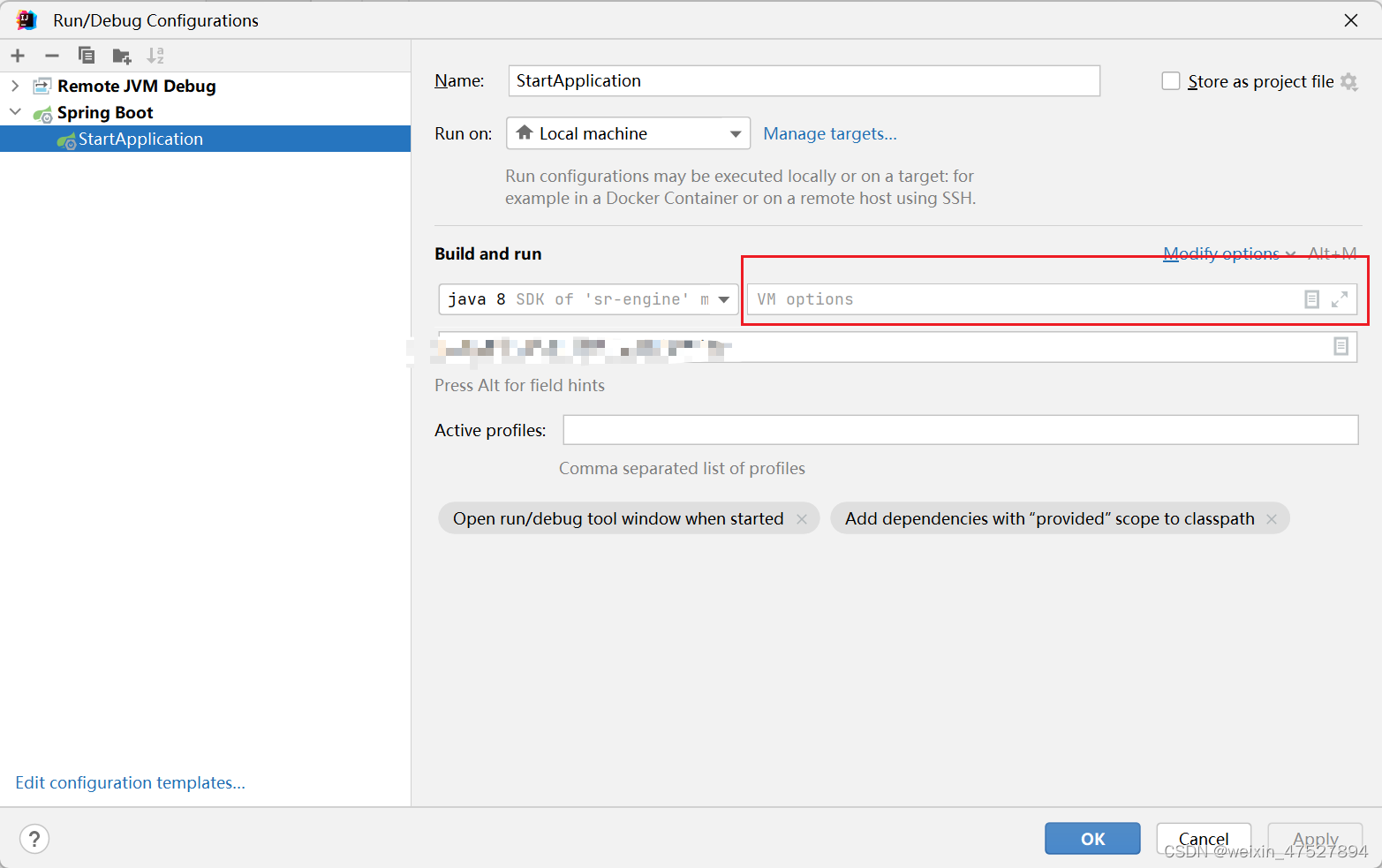Click 'Build and run' section heading
1382x868 pixels.
tap(488, 253)
